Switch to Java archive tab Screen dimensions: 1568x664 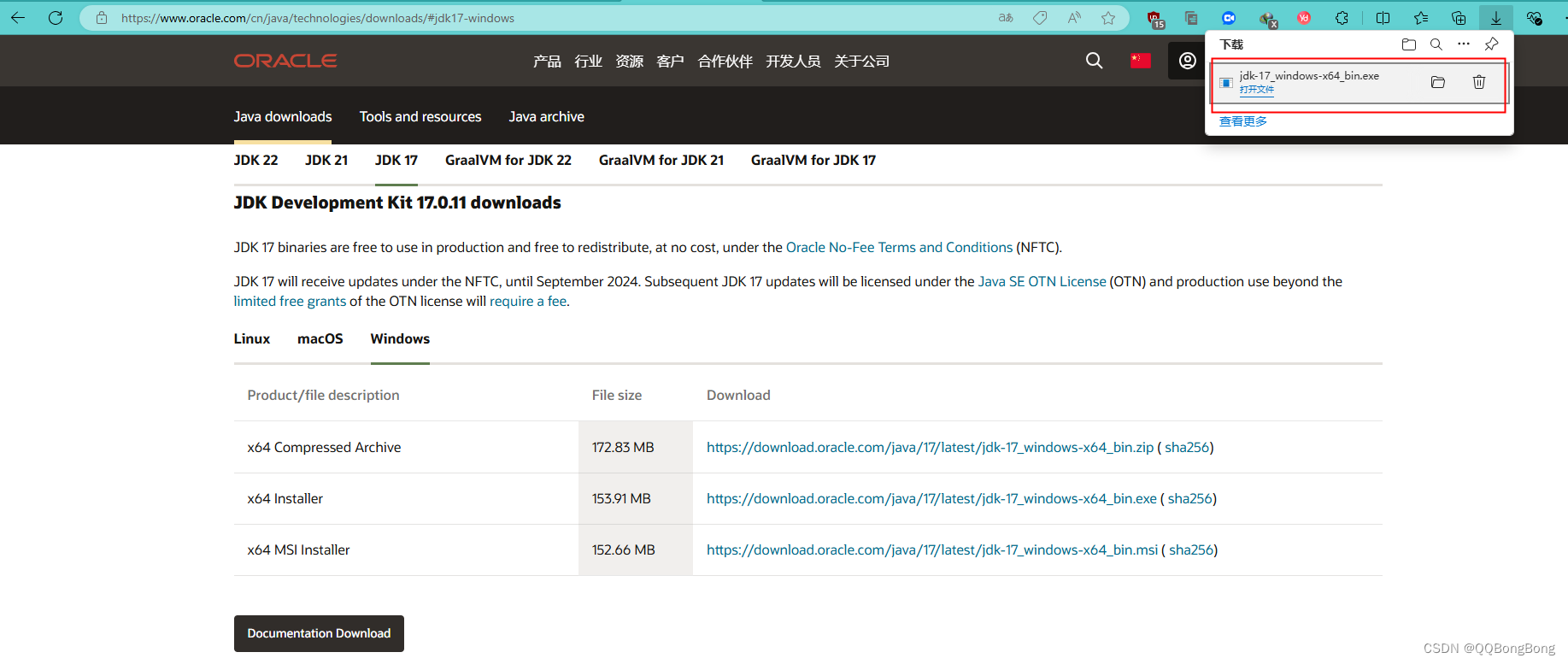[547, 117]
